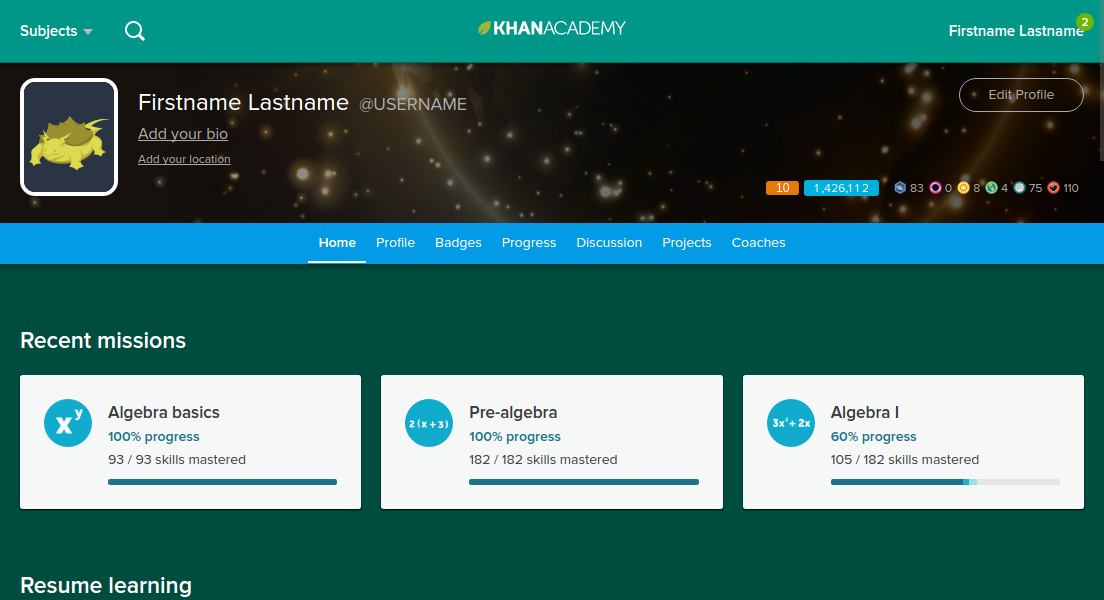Open the Progress tab

tap(529, 242)
